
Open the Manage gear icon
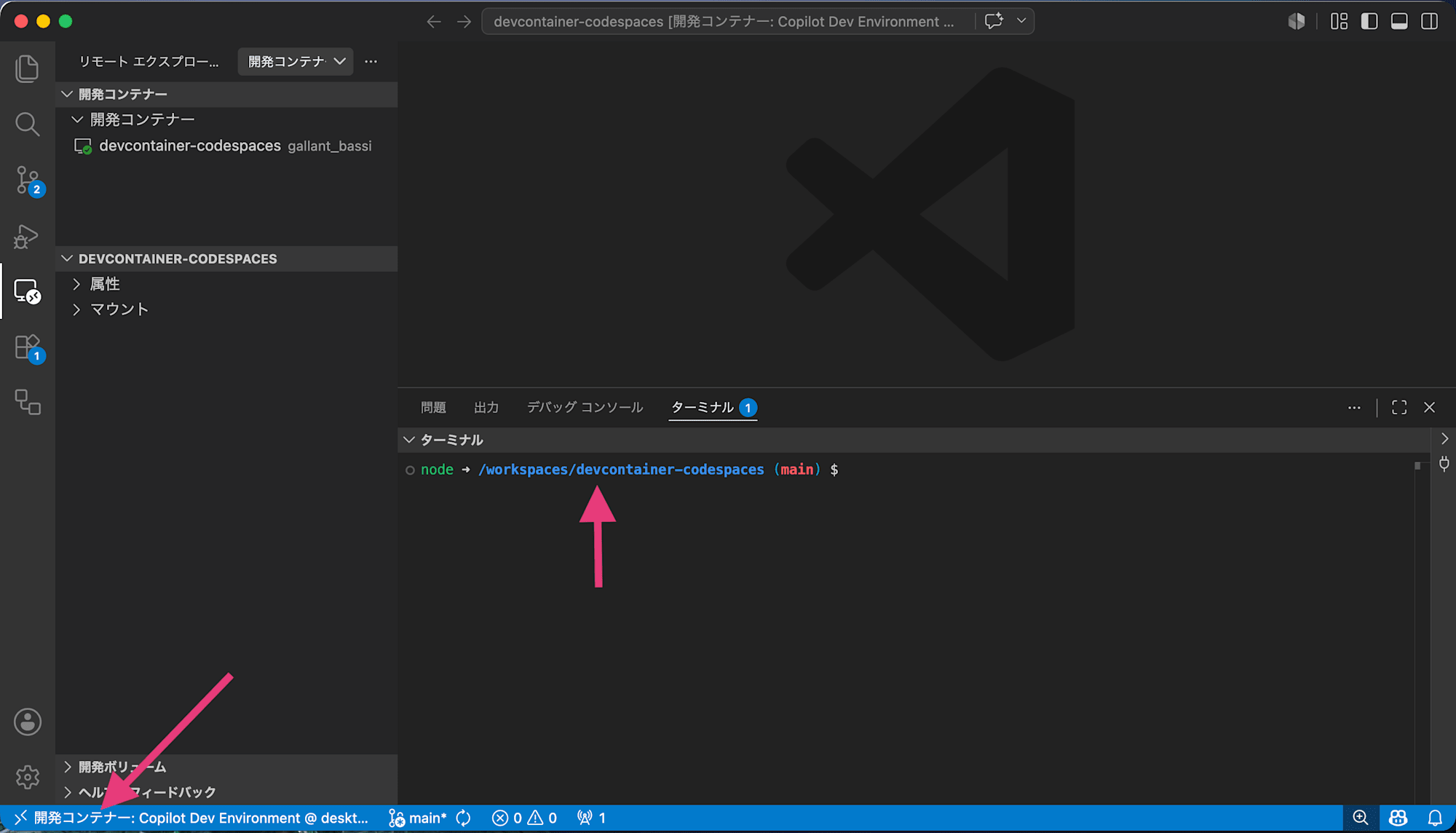(27, 777)
